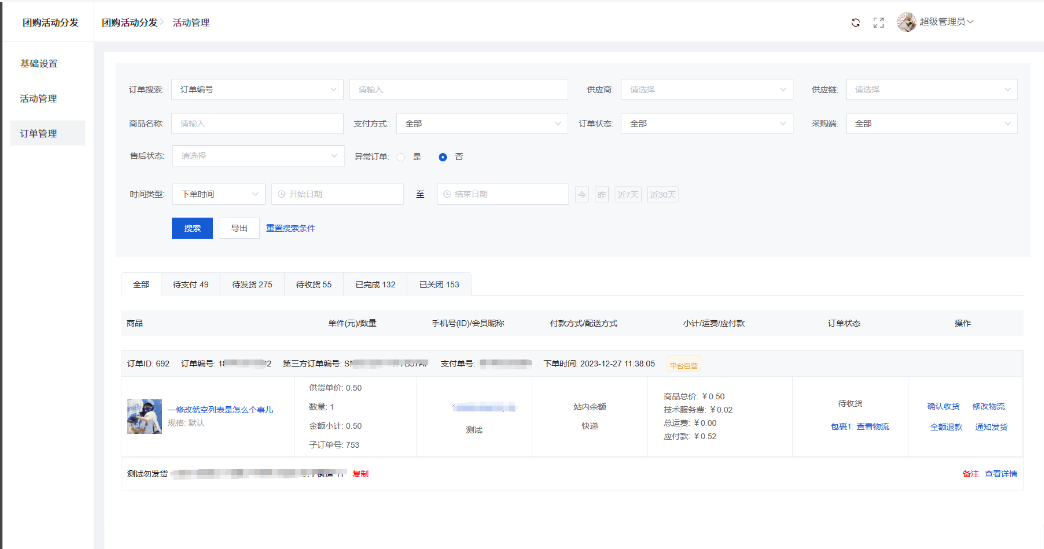Click the refresh icon in top bar

coord(855,22)
